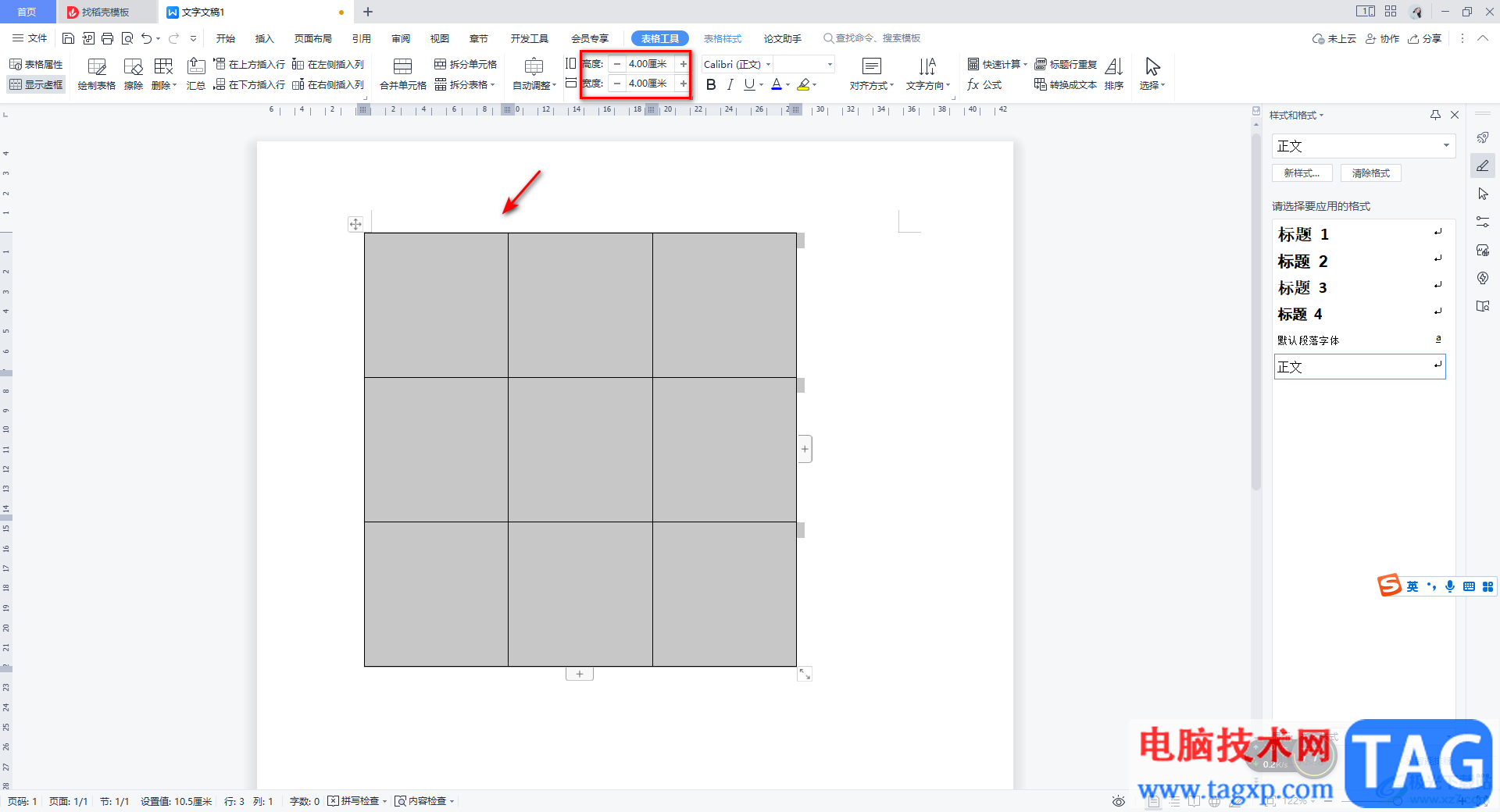1500x812 pixels.
Task: Insert a column to the right (在右侧插入列)
Action: click(328, 84)
